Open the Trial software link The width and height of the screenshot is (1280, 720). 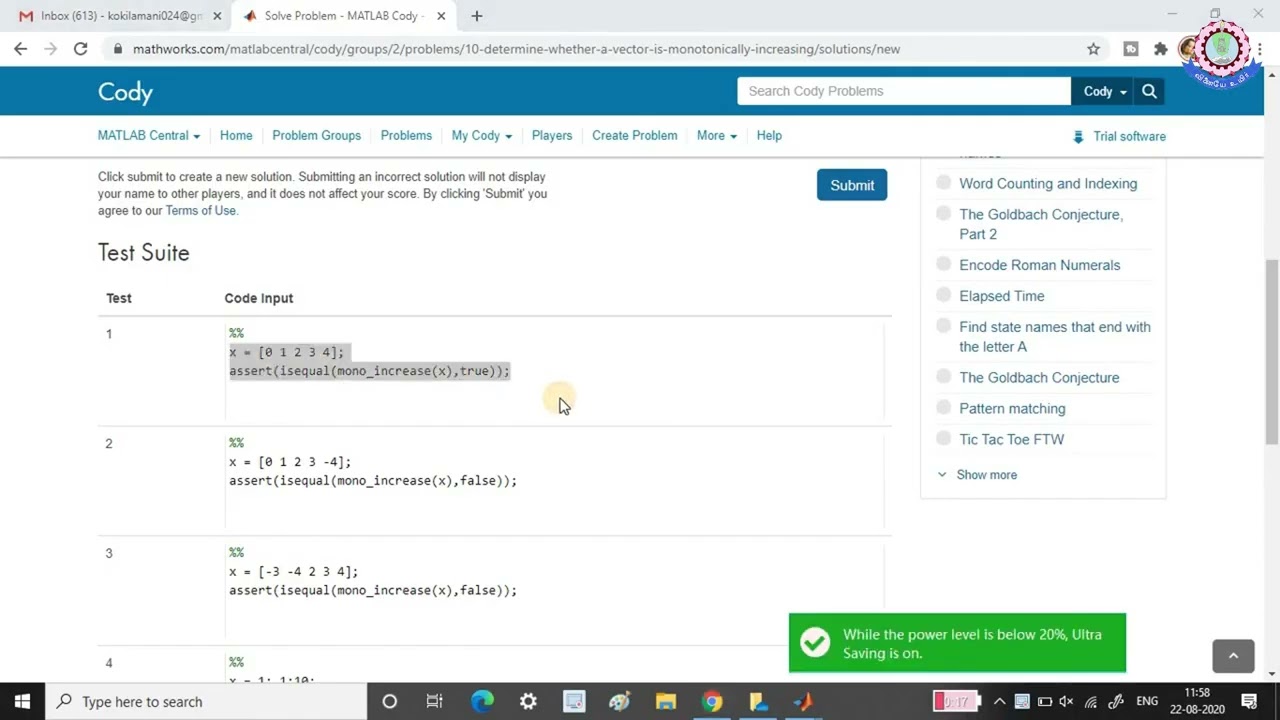pyautogui.click(x=1129, y=137)
